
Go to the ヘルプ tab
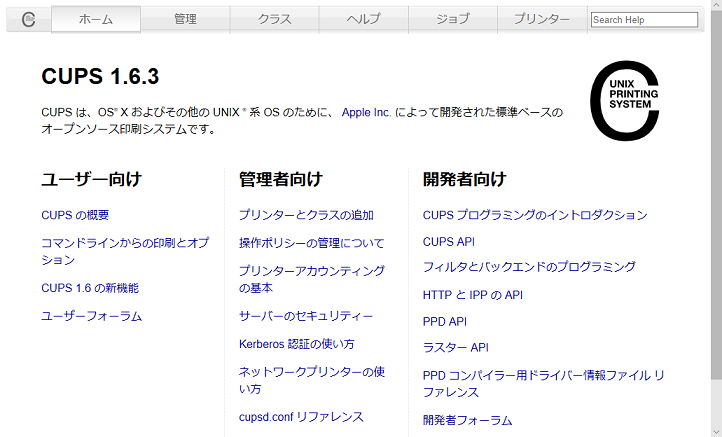click(363, 19)
